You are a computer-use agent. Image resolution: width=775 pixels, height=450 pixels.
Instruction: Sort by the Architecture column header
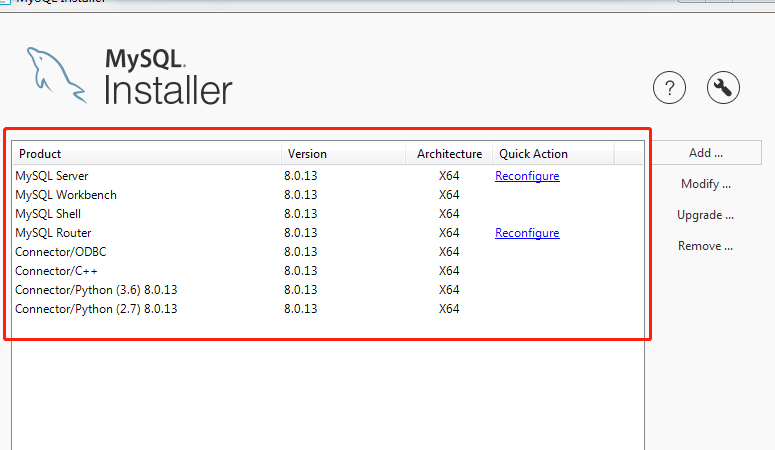click(449, 154)
